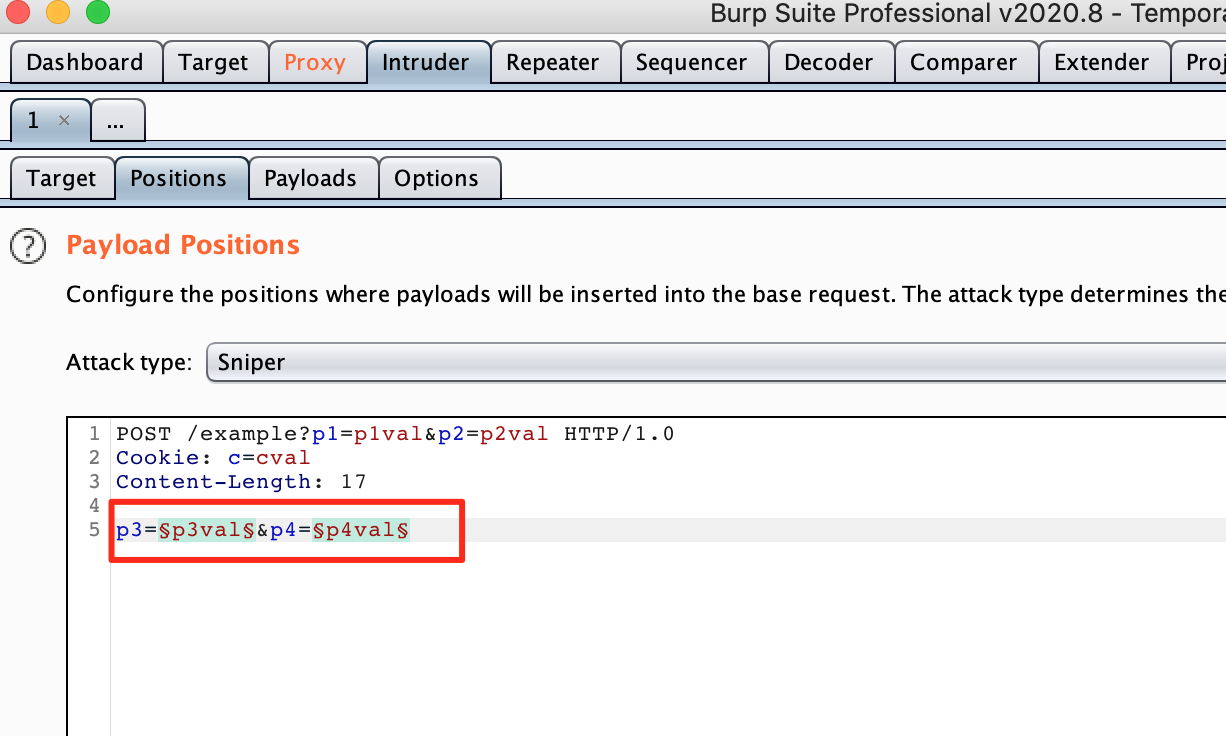Select Intruder attack tab 1
Screen dimensions: 1226x736
coord(34,120)
